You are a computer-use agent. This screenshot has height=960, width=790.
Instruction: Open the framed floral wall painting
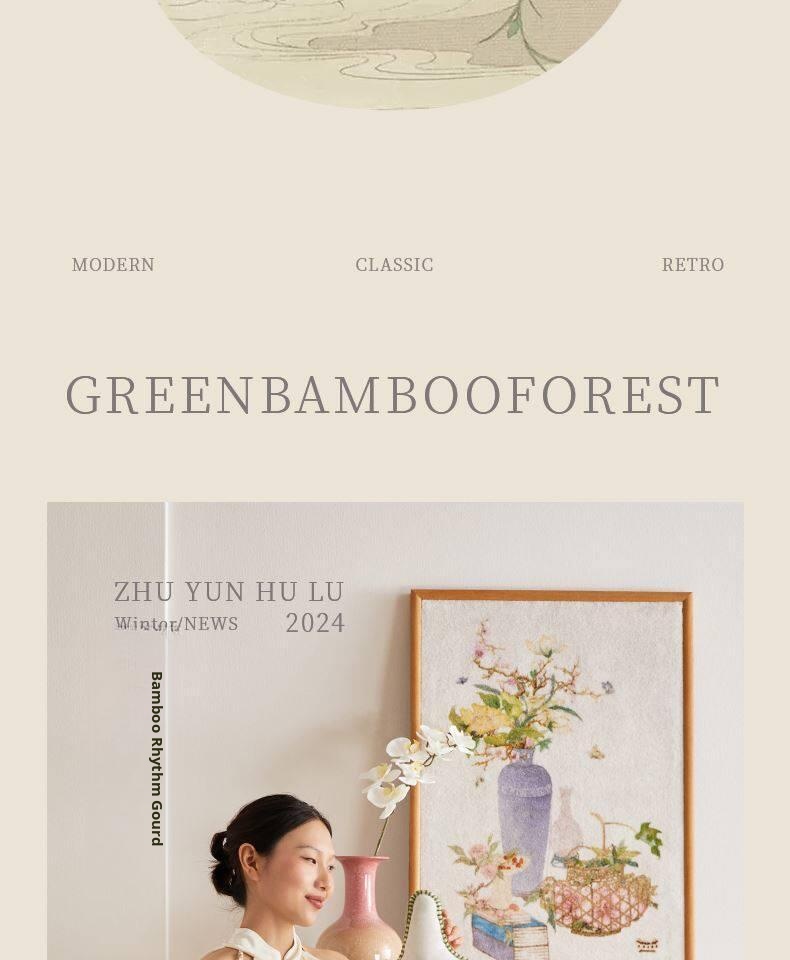[x=552, y=774]
